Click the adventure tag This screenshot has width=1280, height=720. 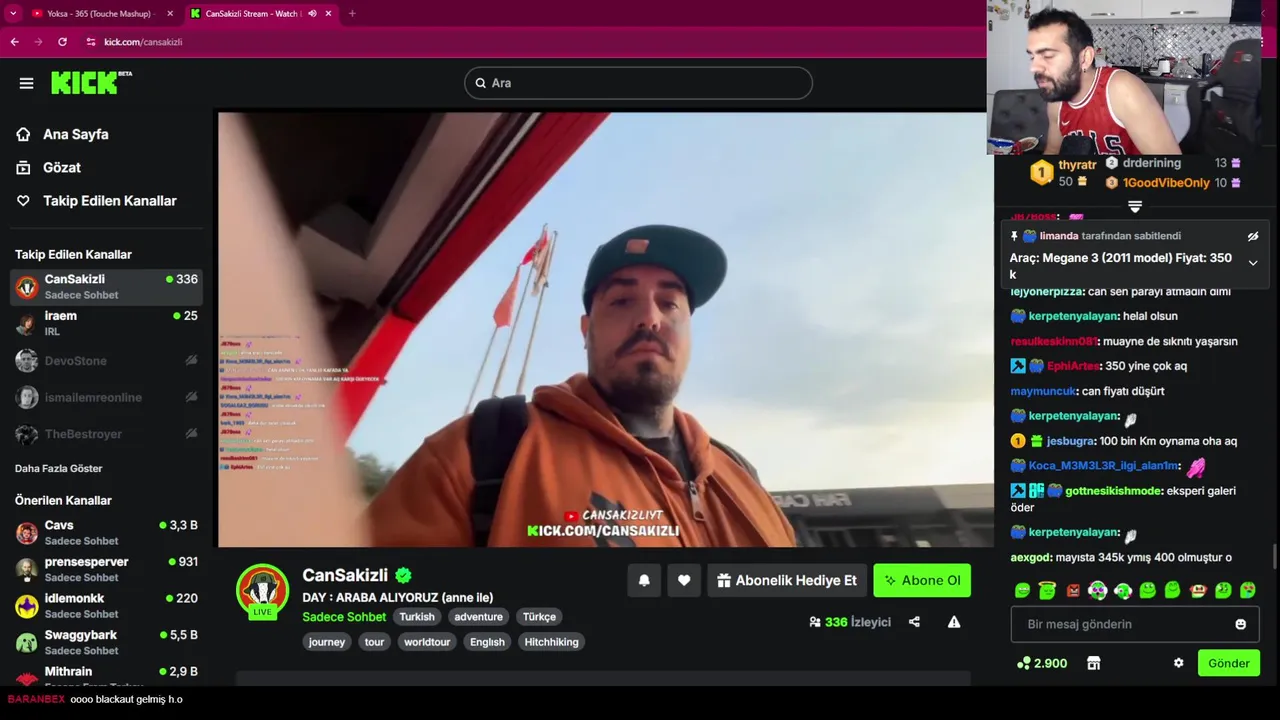478,617
